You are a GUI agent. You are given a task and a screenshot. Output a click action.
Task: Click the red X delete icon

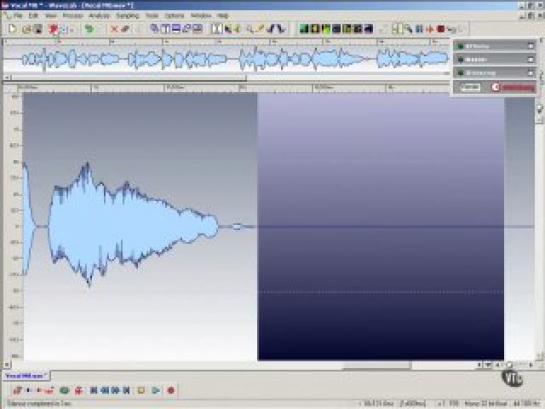[x=114, y=29]
